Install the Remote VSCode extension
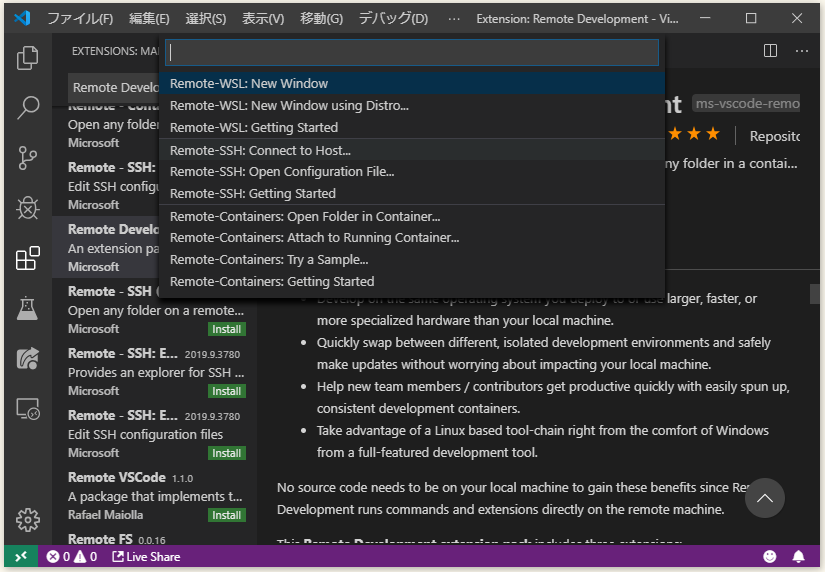The width and height of the screenshot is (825, 572). [x=226, y=515]
